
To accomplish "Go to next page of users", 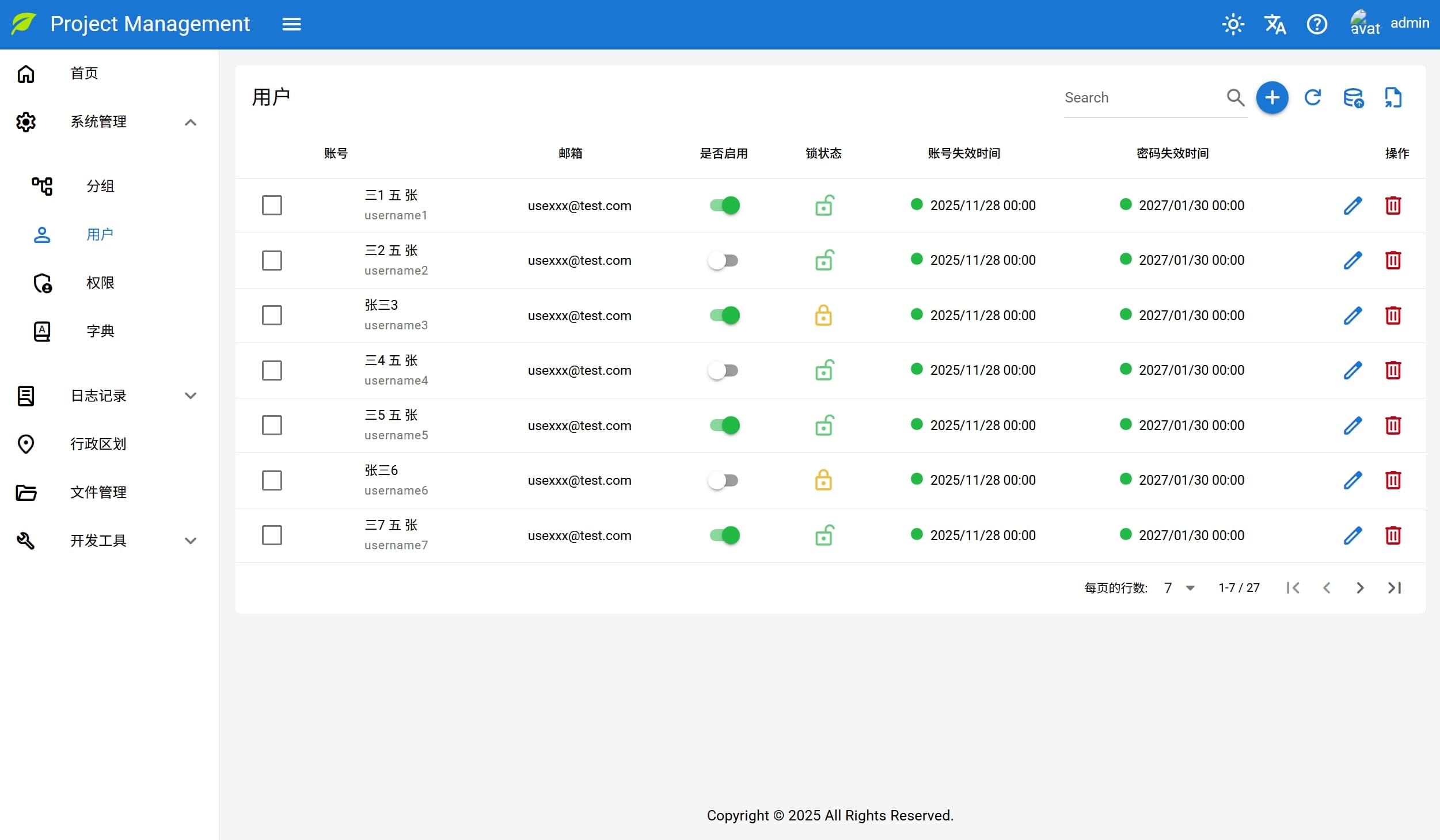I will 1360,588.
